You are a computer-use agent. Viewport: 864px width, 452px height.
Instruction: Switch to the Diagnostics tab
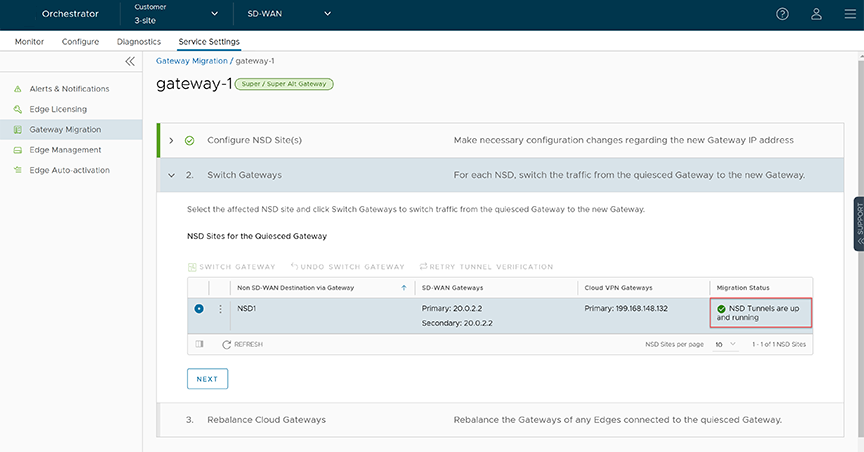pyautogui.click(x=139, y=42)
